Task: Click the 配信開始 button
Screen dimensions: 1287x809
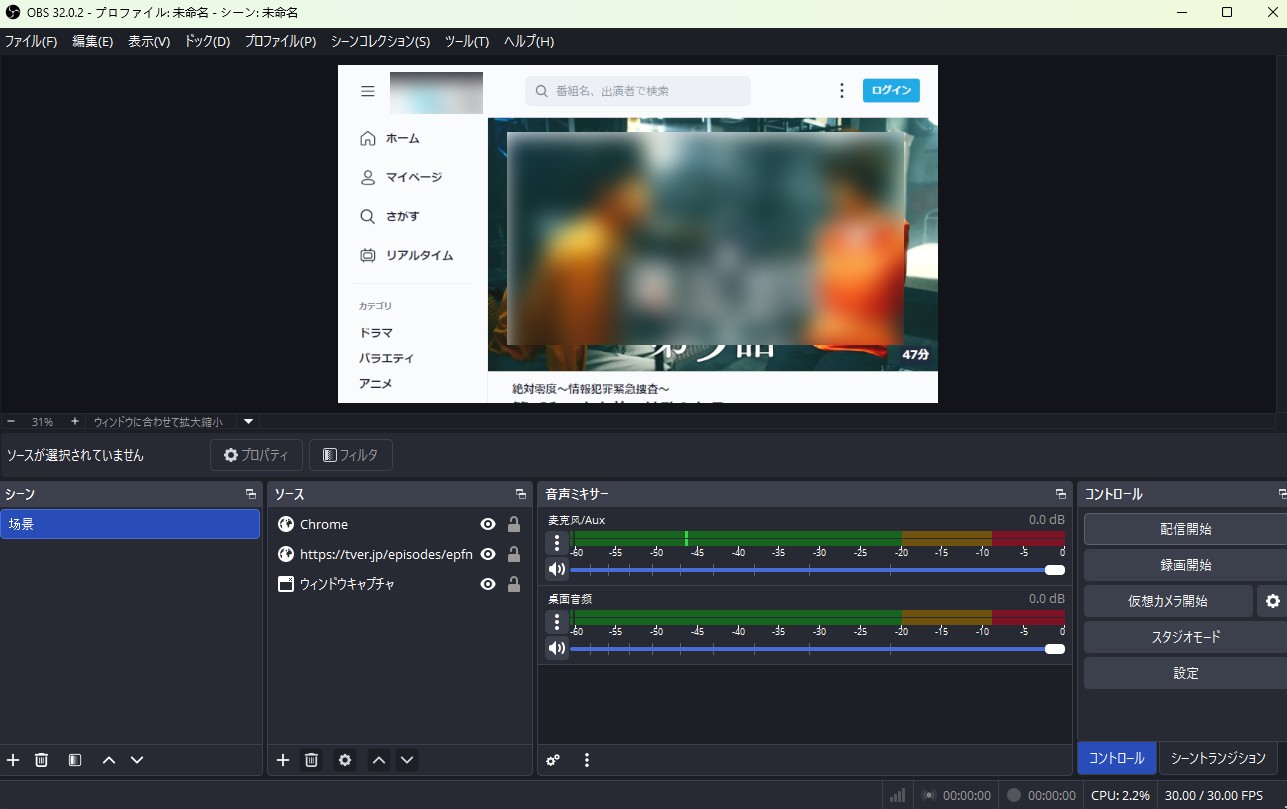Action: pyautogui.click(x=1185, y=529)
